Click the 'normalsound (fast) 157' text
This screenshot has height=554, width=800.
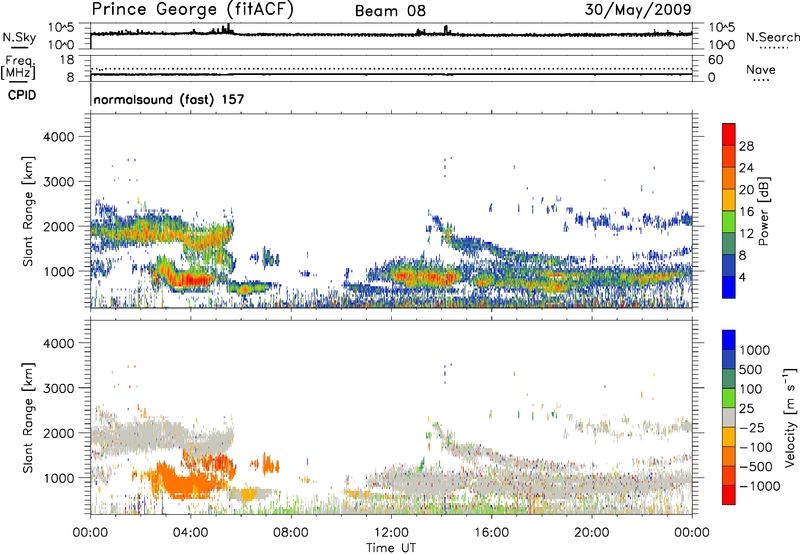[x=169, y=99]
